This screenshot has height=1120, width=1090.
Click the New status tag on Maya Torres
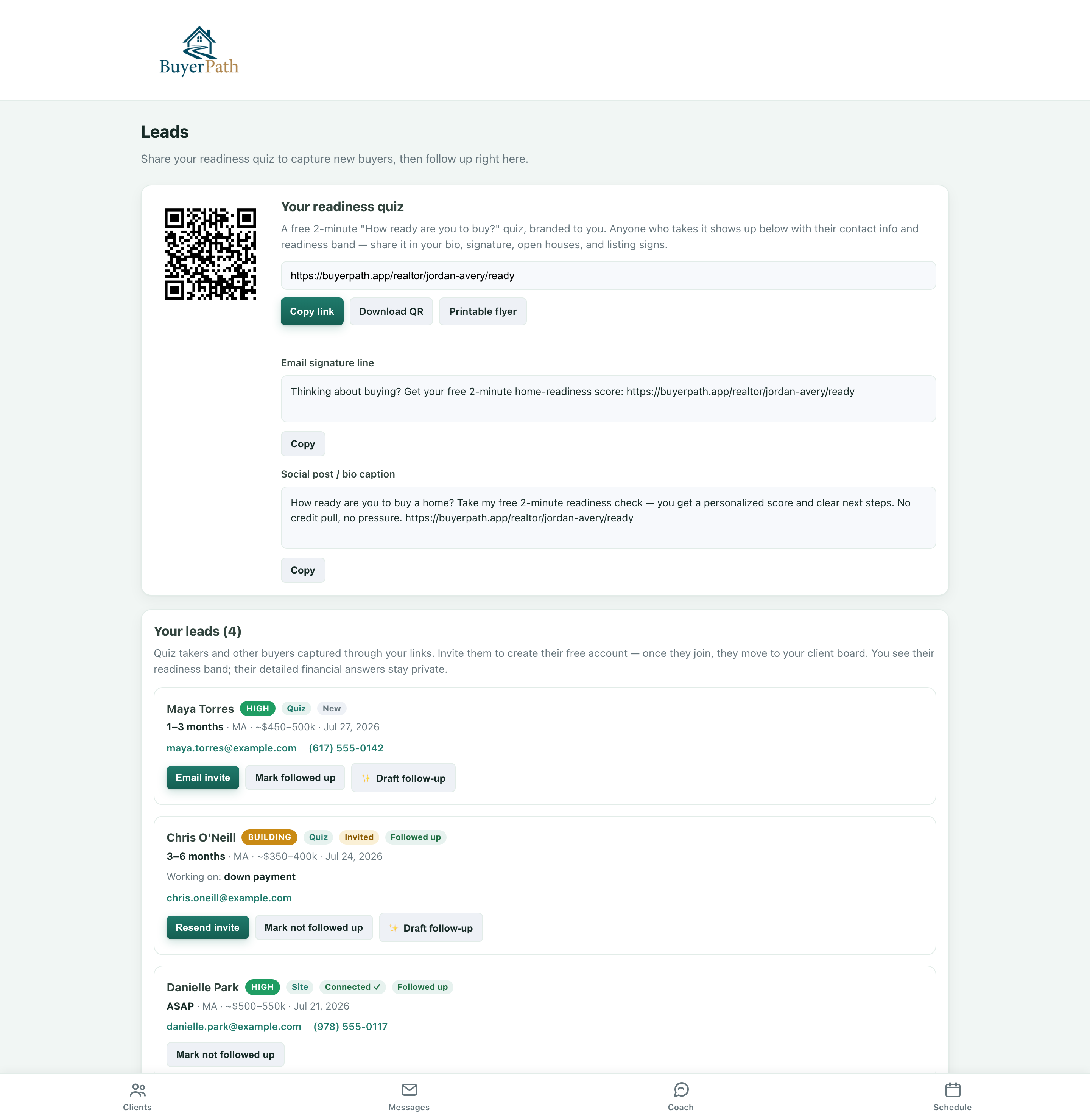click(x=332, y=708)
